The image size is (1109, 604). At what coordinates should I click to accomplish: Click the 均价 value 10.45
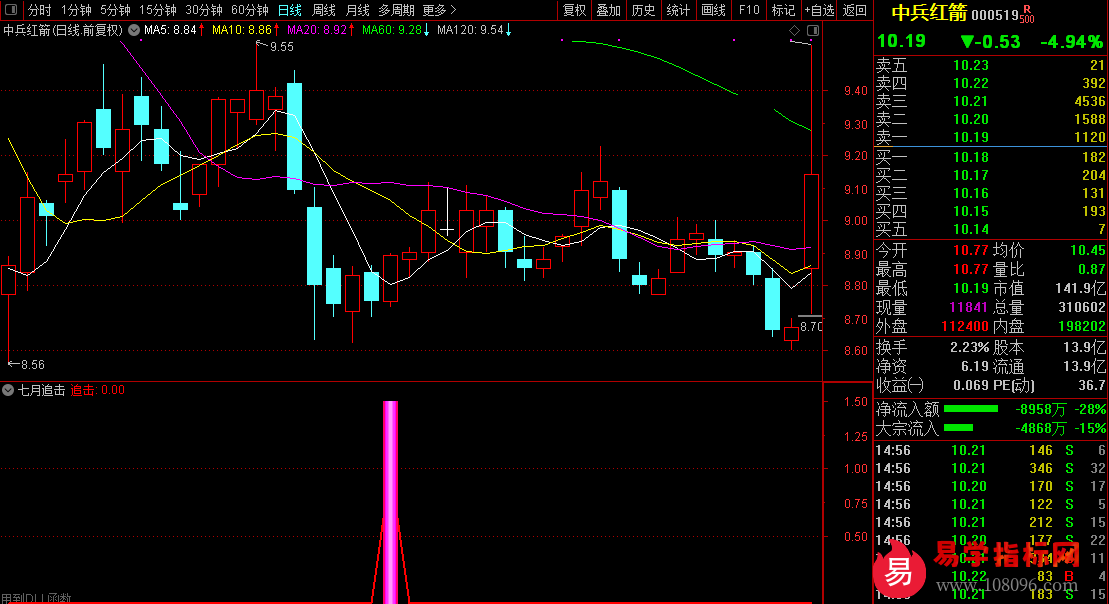click(x=1087, y=250)
